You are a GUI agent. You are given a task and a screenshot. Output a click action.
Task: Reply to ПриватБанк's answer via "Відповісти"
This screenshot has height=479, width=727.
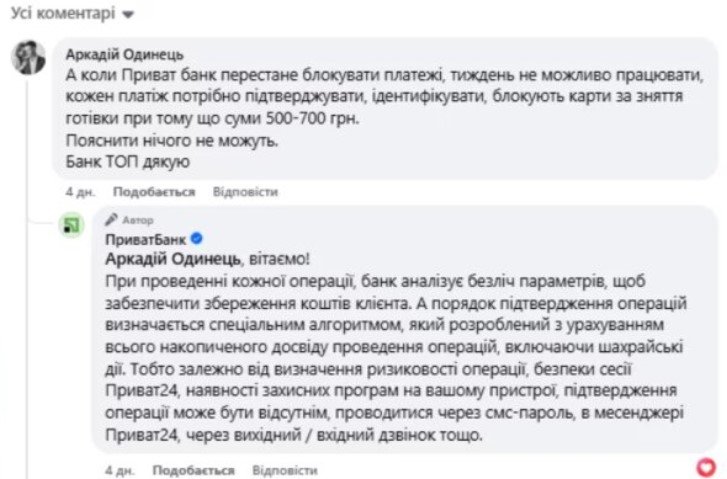pyautogui.click(x=285, y=469)
